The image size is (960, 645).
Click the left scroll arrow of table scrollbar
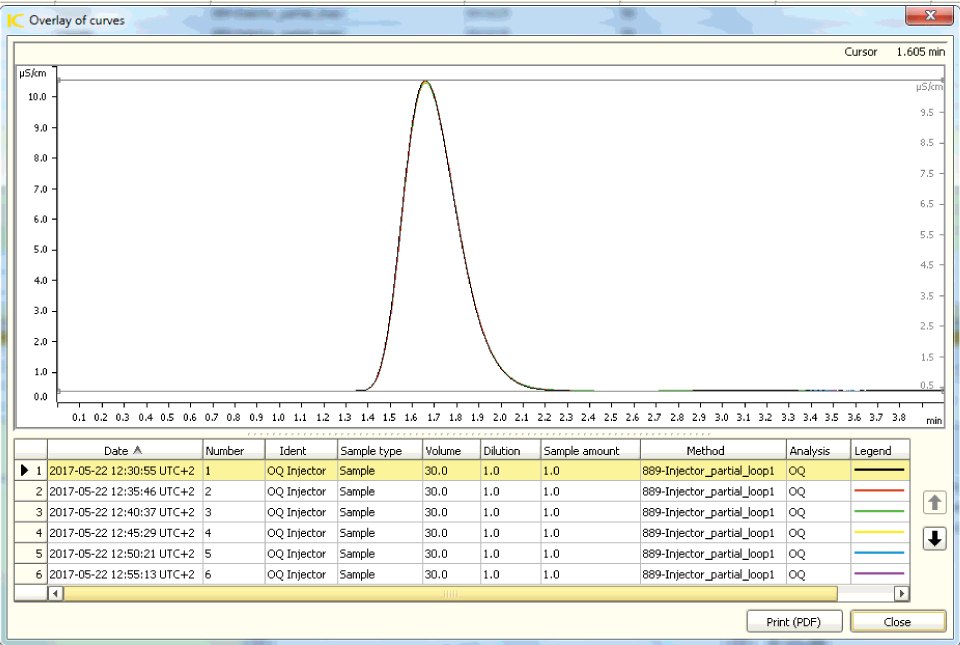pyautogui.click(x=56, y=593)
